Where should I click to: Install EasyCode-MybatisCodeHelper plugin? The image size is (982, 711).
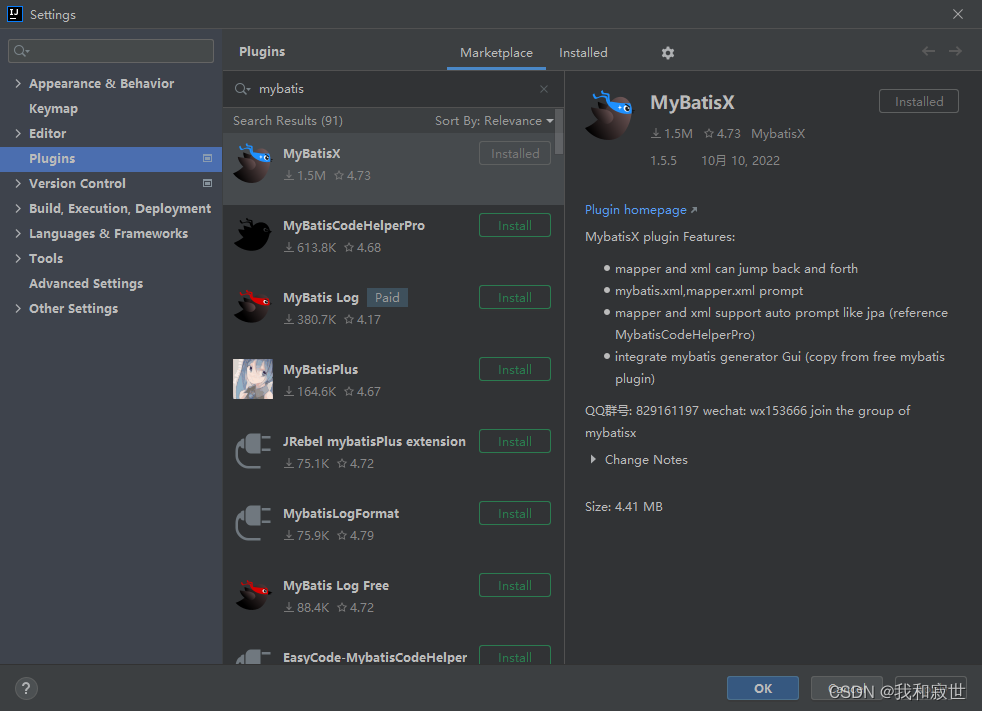(x=515, y=655)
